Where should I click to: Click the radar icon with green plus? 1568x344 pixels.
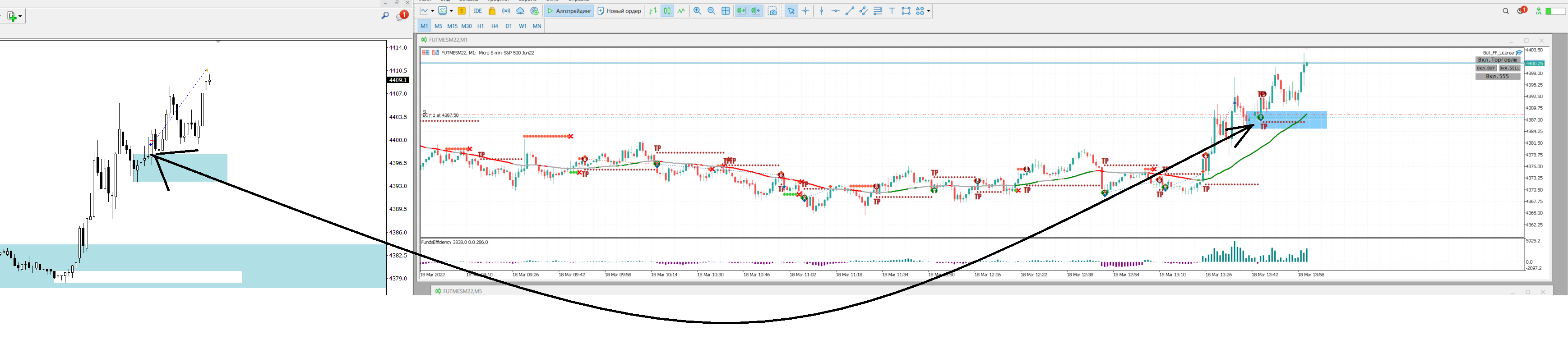pos(534,11)
